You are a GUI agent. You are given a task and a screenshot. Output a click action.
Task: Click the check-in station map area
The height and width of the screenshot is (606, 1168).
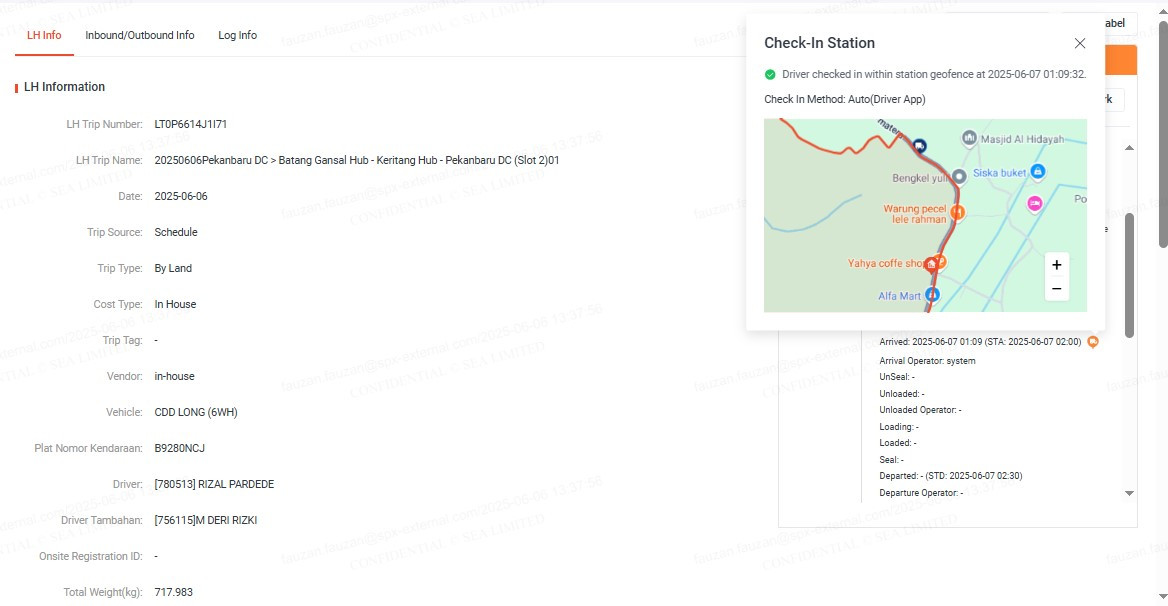pyautogui.click(x=925, y=215)
